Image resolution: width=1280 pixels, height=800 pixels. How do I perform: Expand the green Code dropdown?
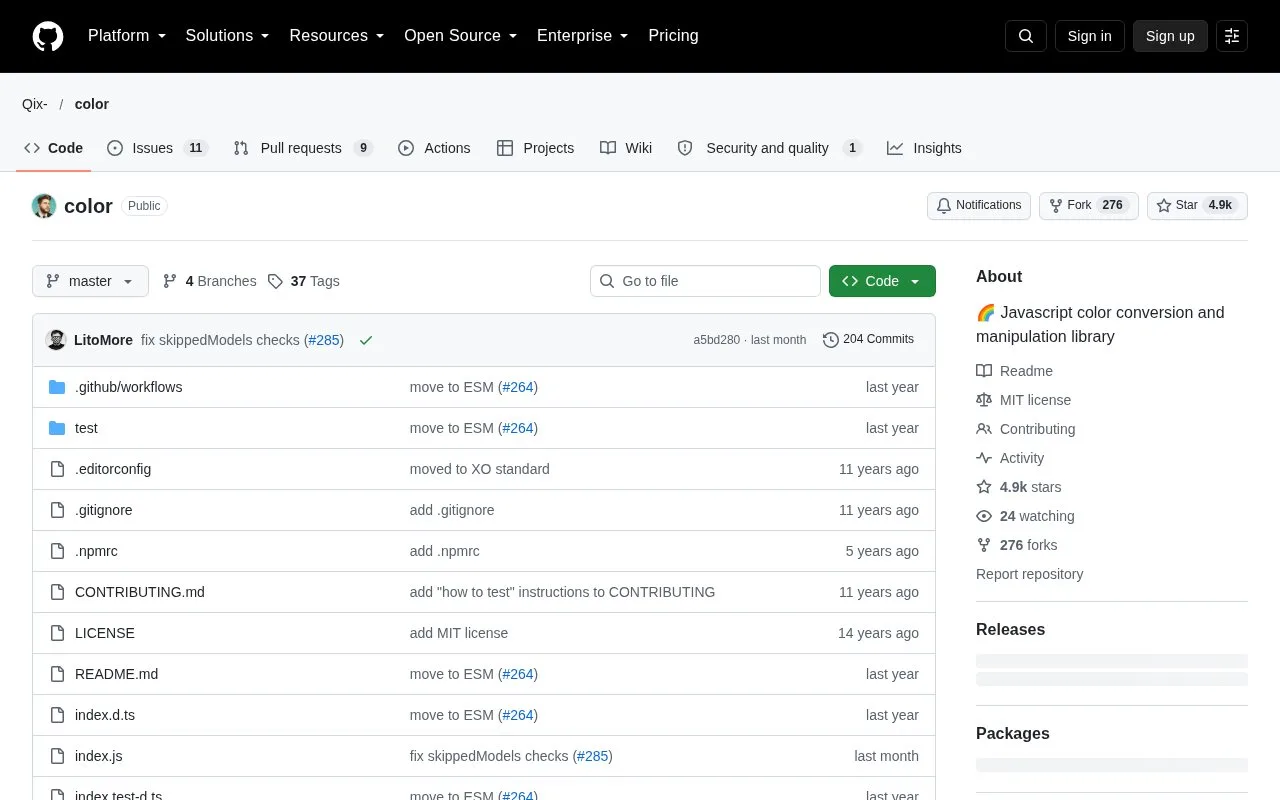(x=882, y=281)
